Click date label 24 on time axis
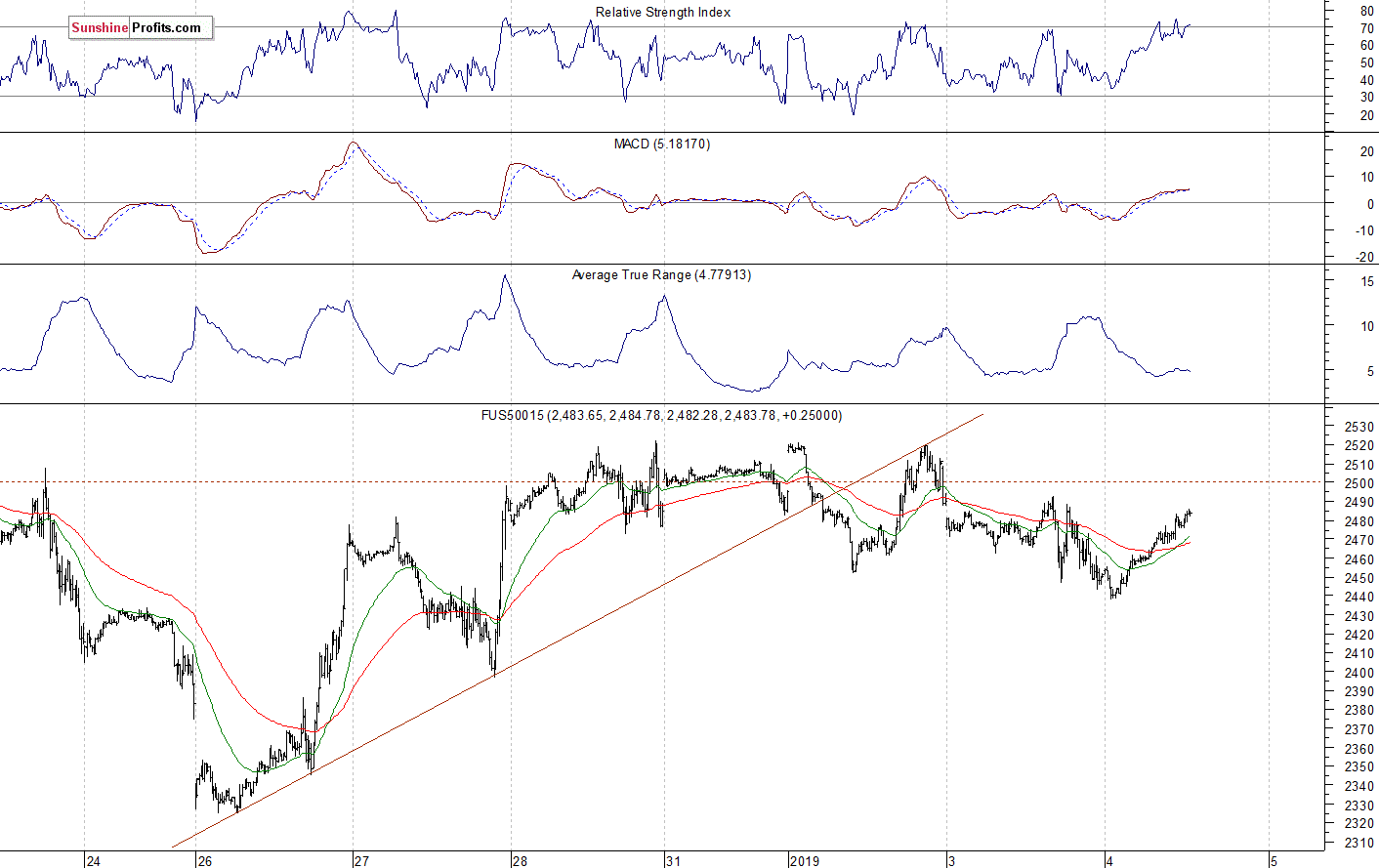The image size is (1379, 868). pyautogui.click(x=93, y=861)
